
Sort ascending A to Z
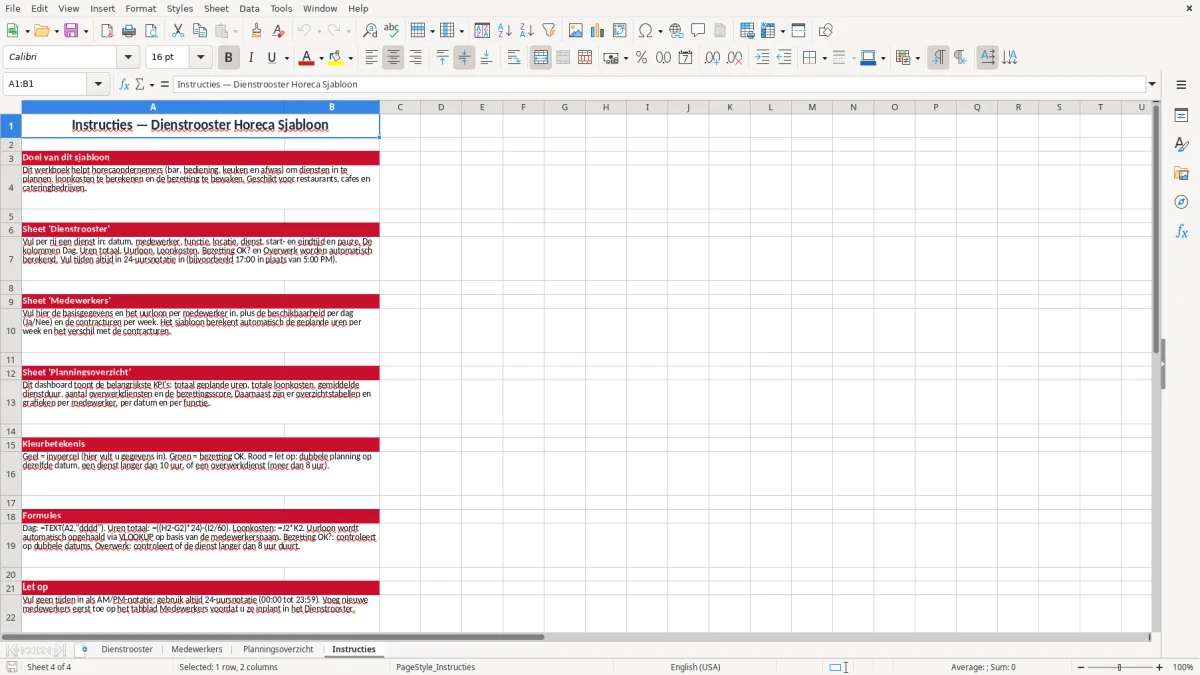pyautogui.click(x=504, y=31)
